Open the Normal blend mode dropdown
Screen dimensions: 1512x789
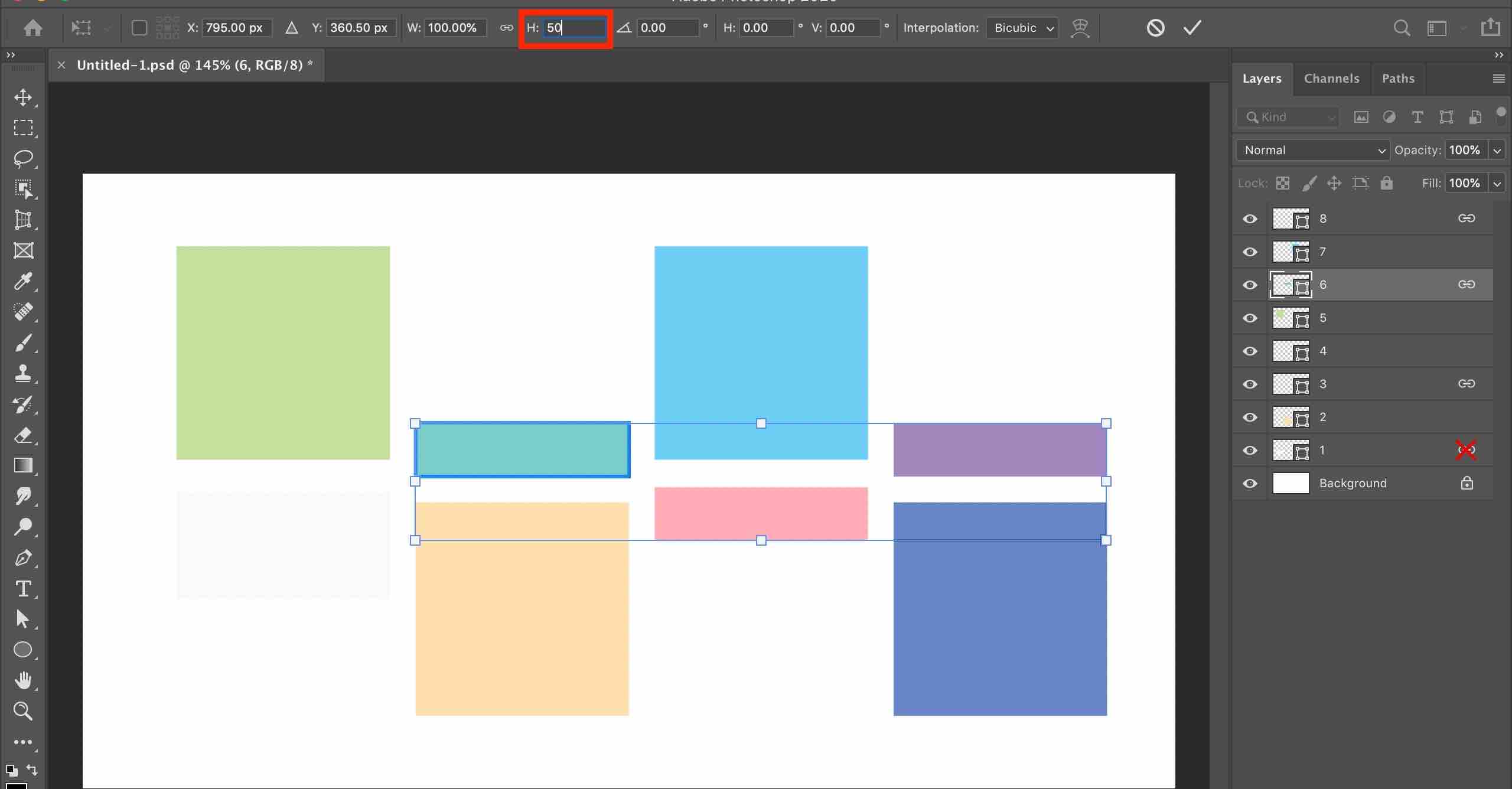click(1312, 150)
